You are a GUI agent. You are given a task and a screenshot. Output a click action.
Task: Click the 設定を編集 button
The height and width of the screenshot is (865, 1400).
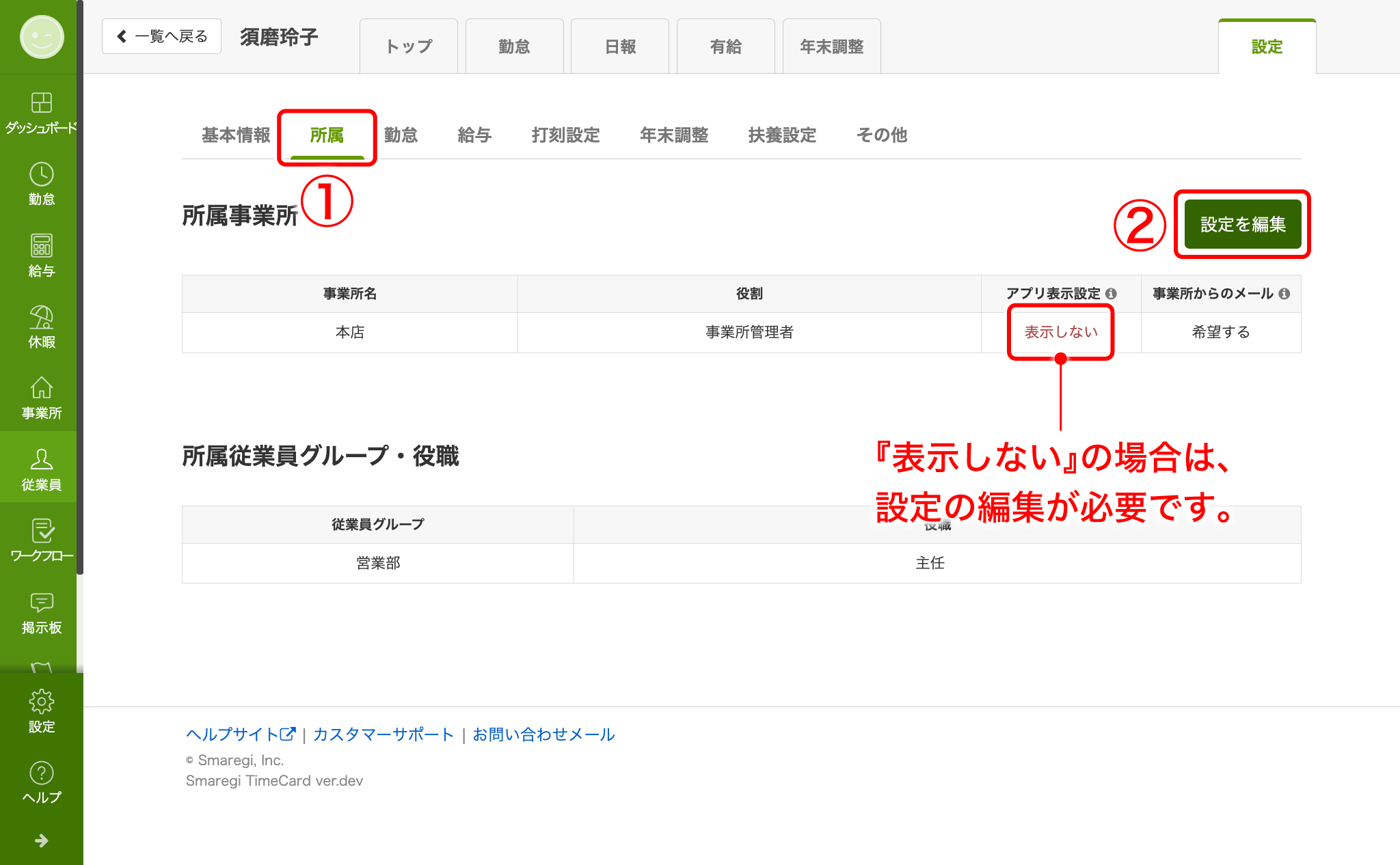coord(1242,224)
